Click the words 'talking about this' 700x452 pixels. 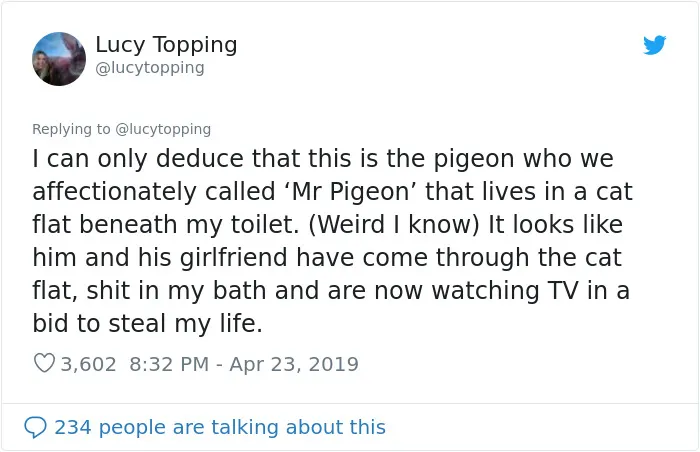tap(298, 427)
